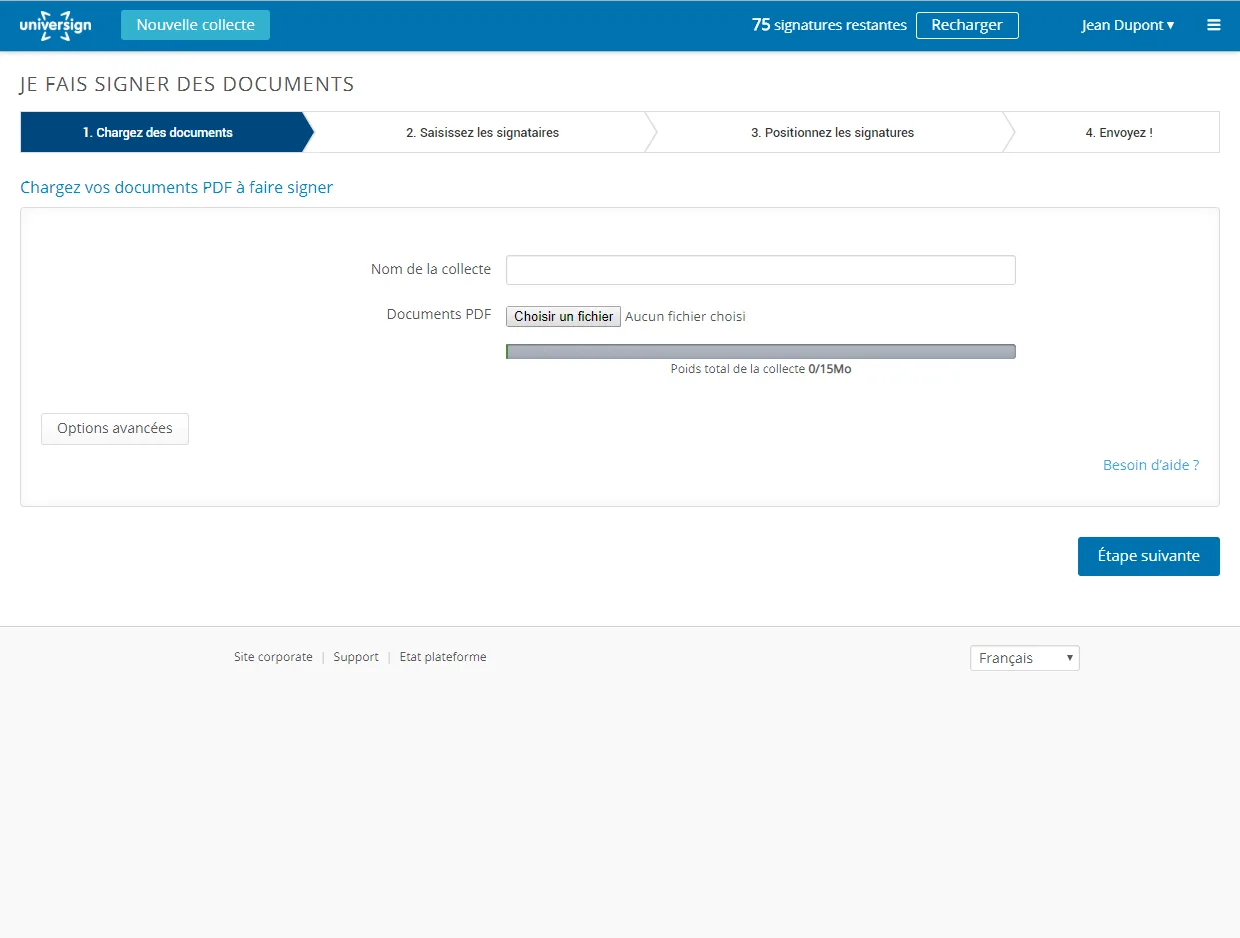1240x938 pixels.
Task: Click the collection weight progress bar
Action: [x=761, y=351]
